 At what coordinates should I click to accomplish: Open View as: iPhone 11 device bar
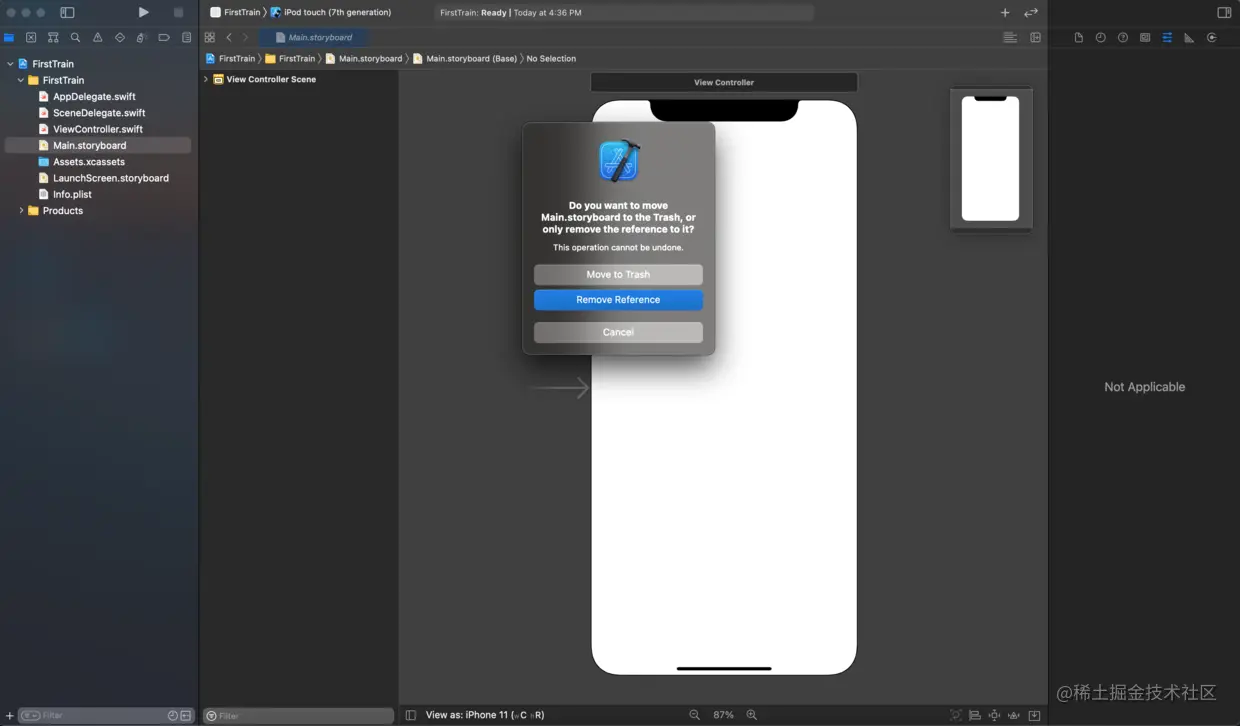coord(485,715)
